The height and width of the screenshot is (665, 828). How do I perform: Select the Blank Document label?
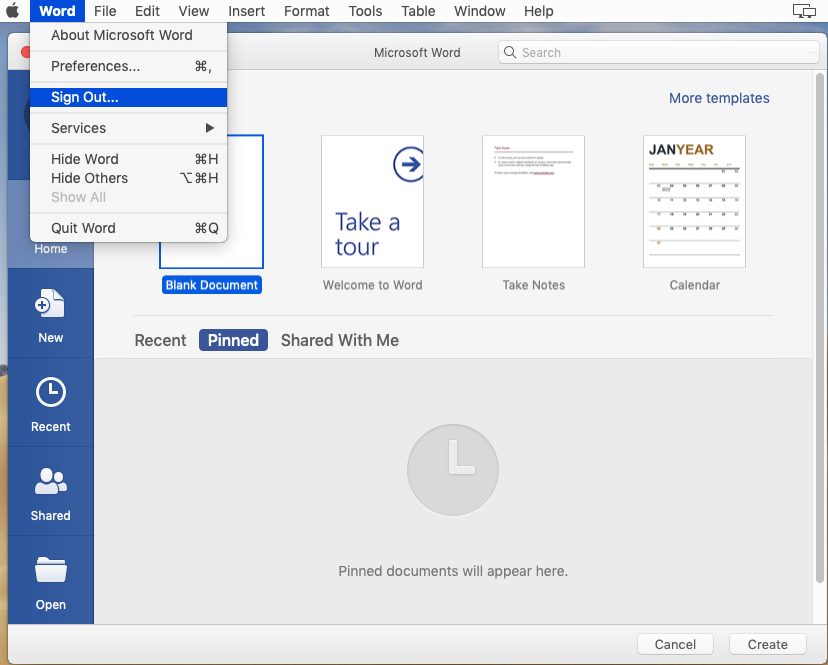(x=212, y=285)
